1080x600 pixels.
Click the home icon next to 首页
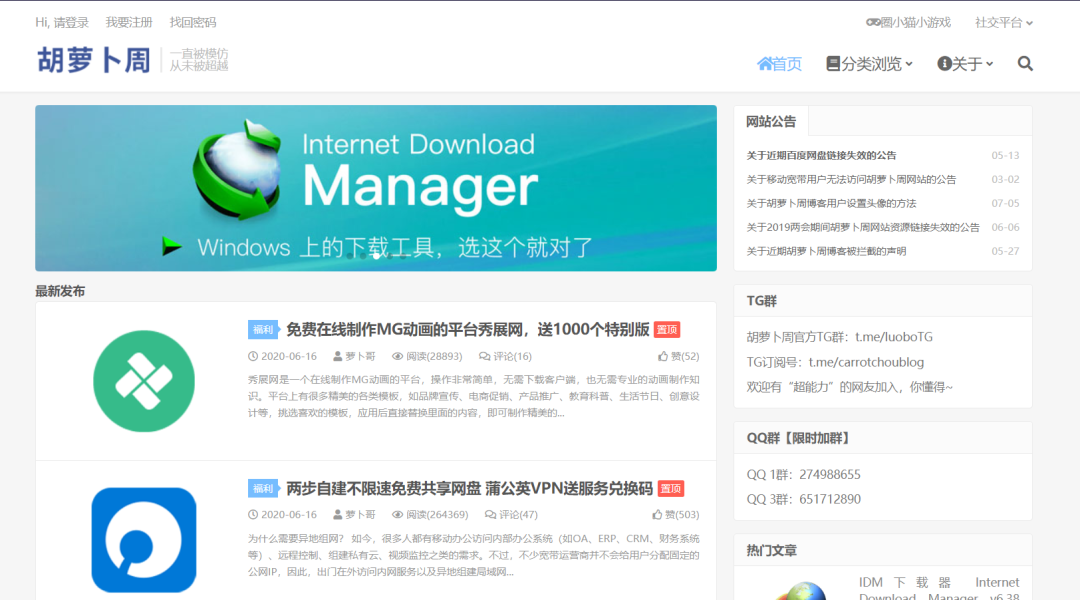(x=765, y=64)
